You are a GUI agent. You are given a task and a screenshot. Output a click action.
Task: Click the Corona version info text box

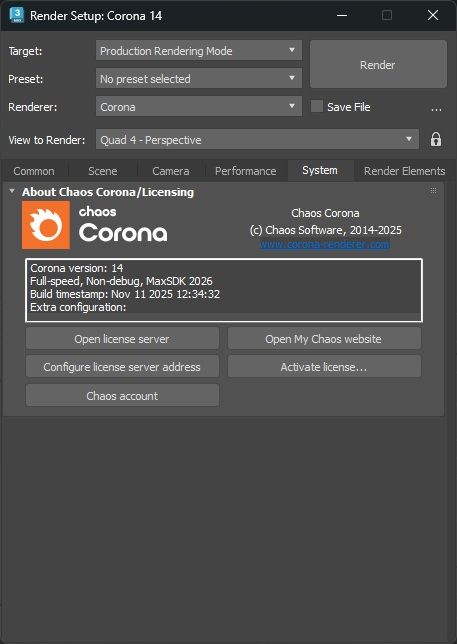(x=224, y=290)
